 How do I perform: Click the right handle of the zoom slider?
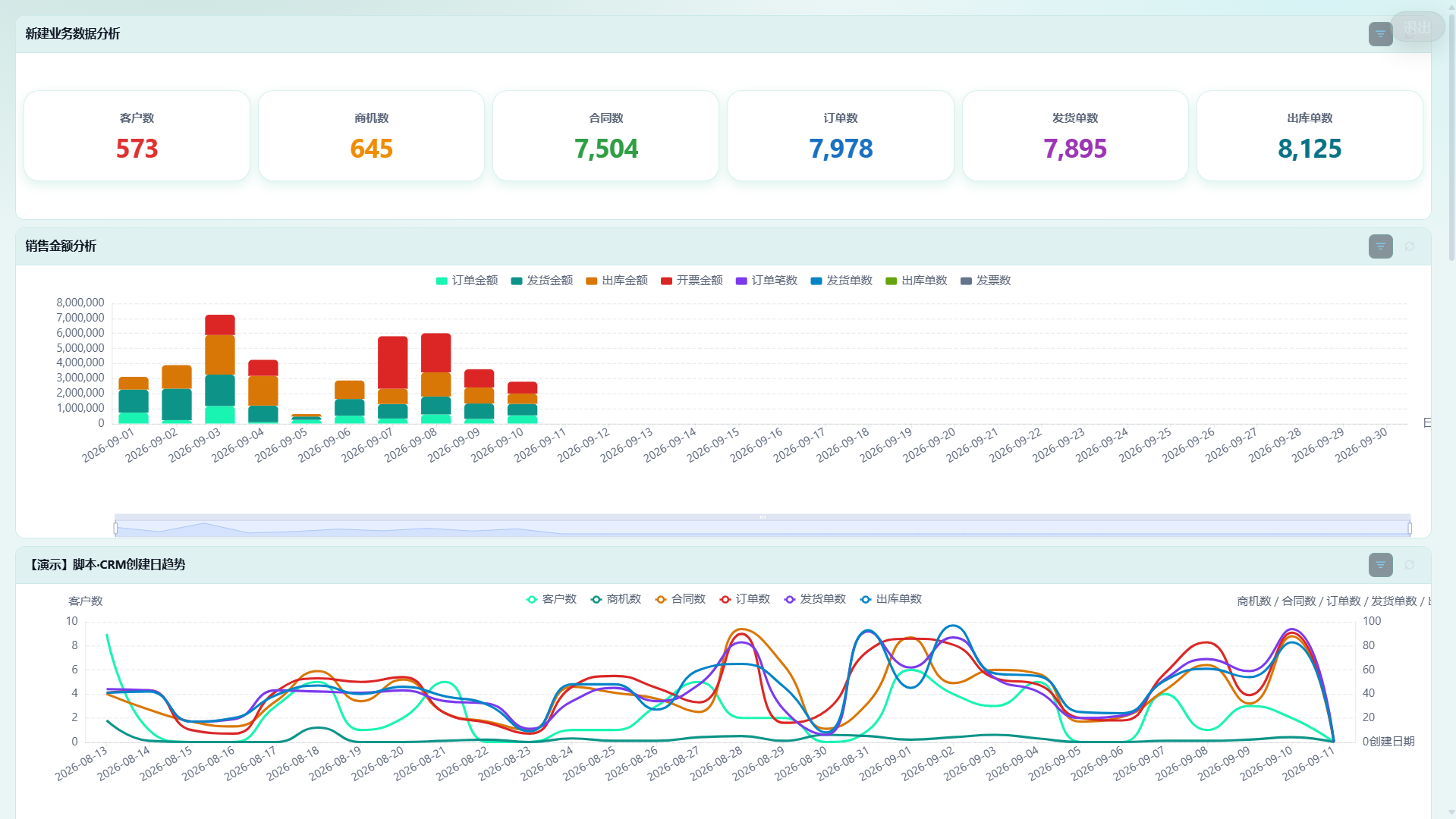1410,528
